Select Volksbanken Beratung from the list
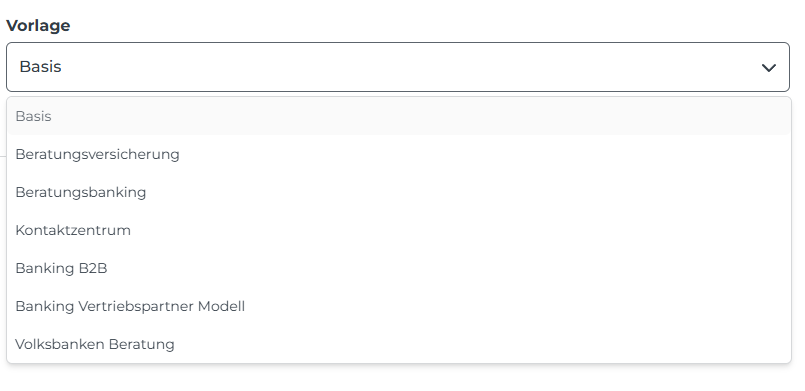This screenshot has width=805, height=391. click(x=398, y=344)
